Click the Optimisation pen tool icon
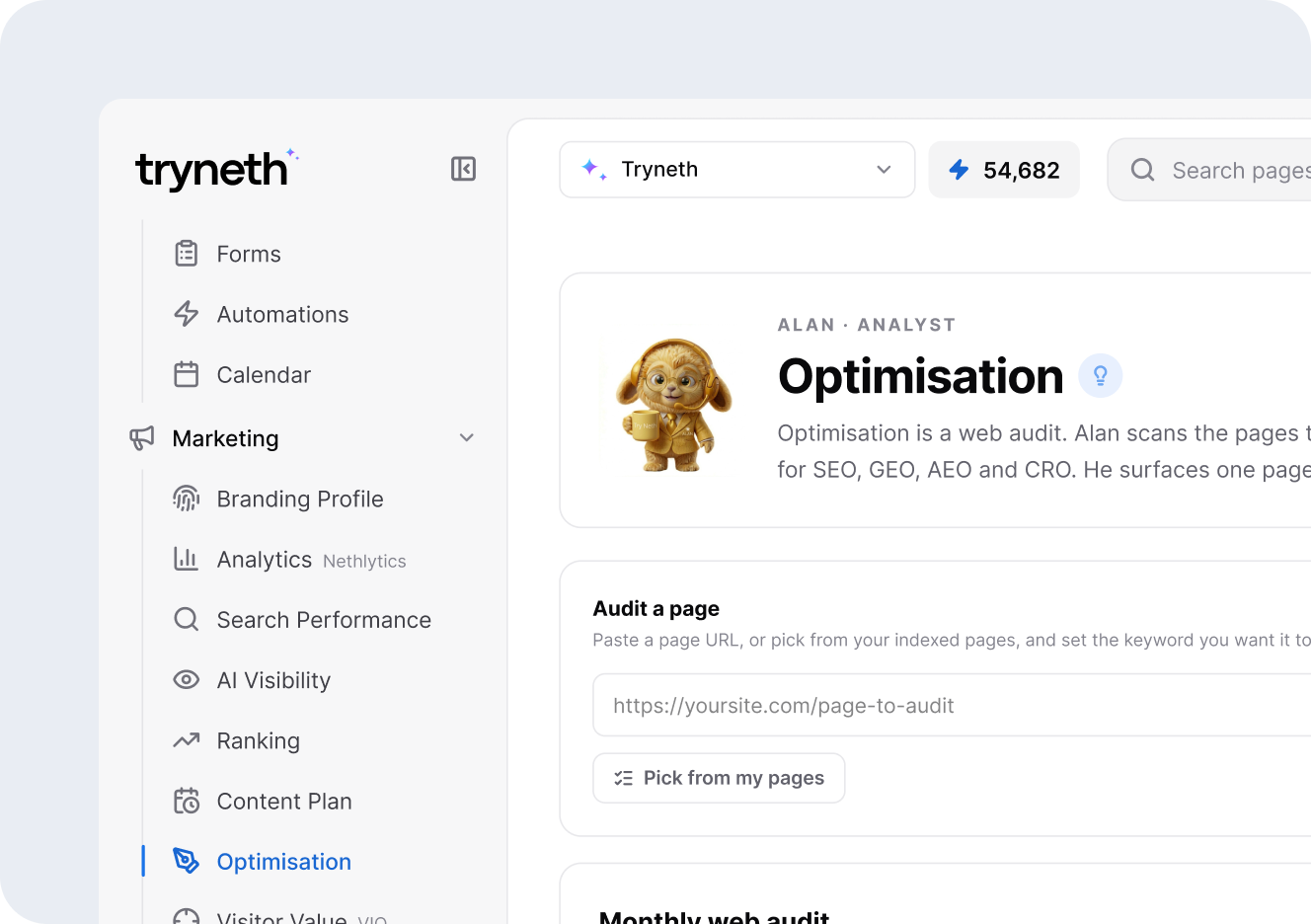Screen dimensions: 1311x924 [x=186, y=861]
